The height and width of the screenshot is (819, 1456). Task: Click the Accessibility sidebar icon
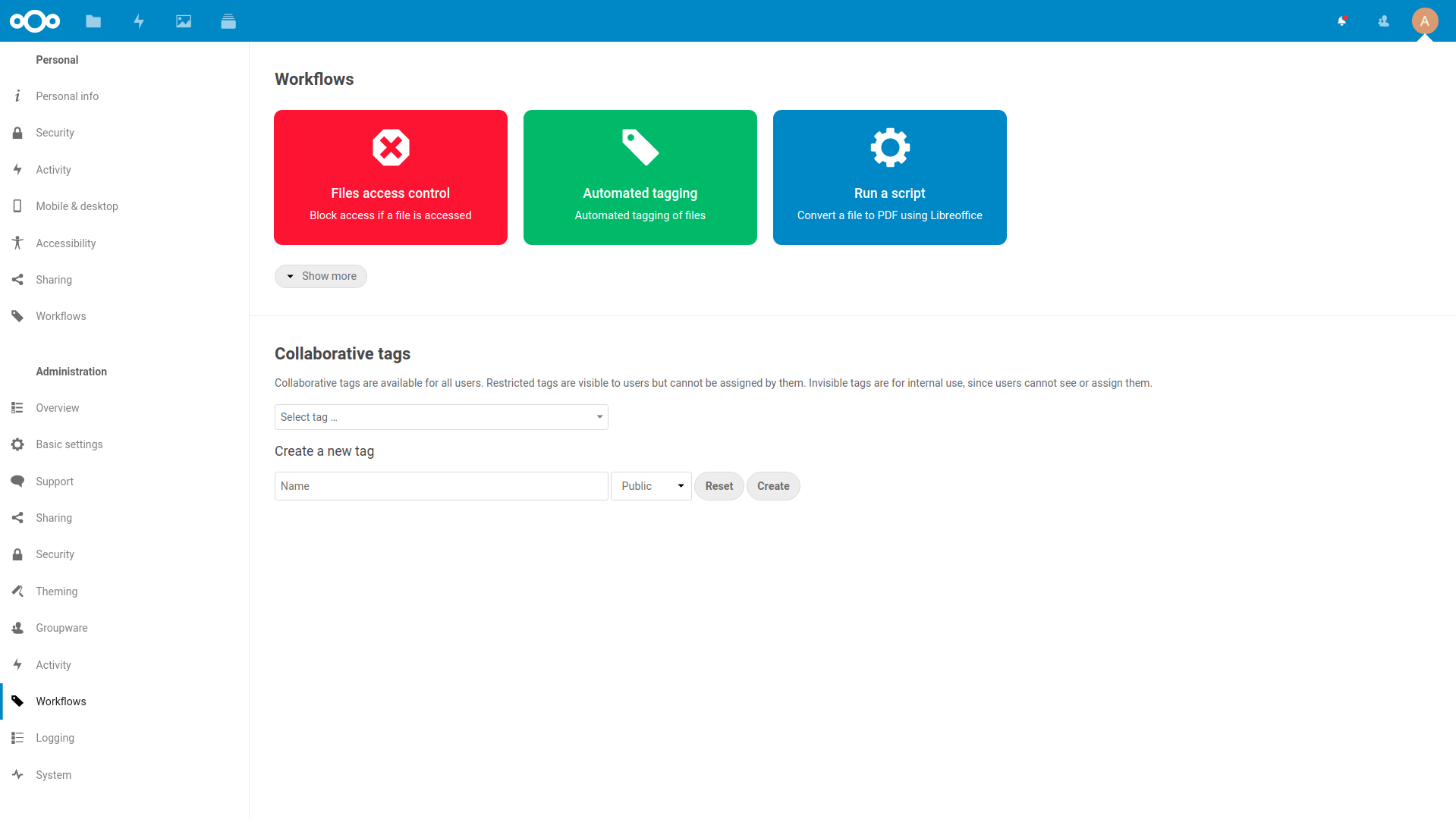tap(17, 243)
